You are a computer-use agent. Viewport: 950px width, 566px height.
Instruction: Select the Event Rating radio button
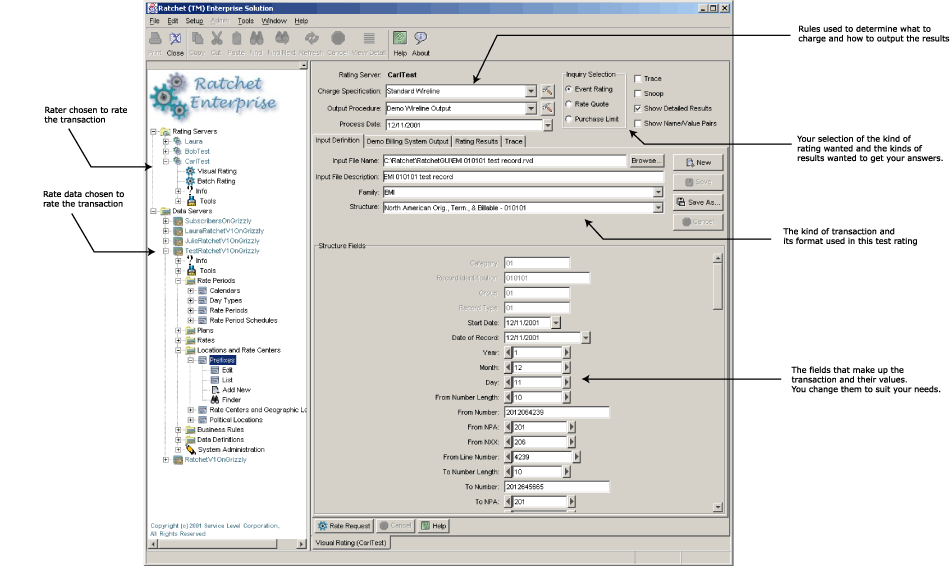click(569, 89)
